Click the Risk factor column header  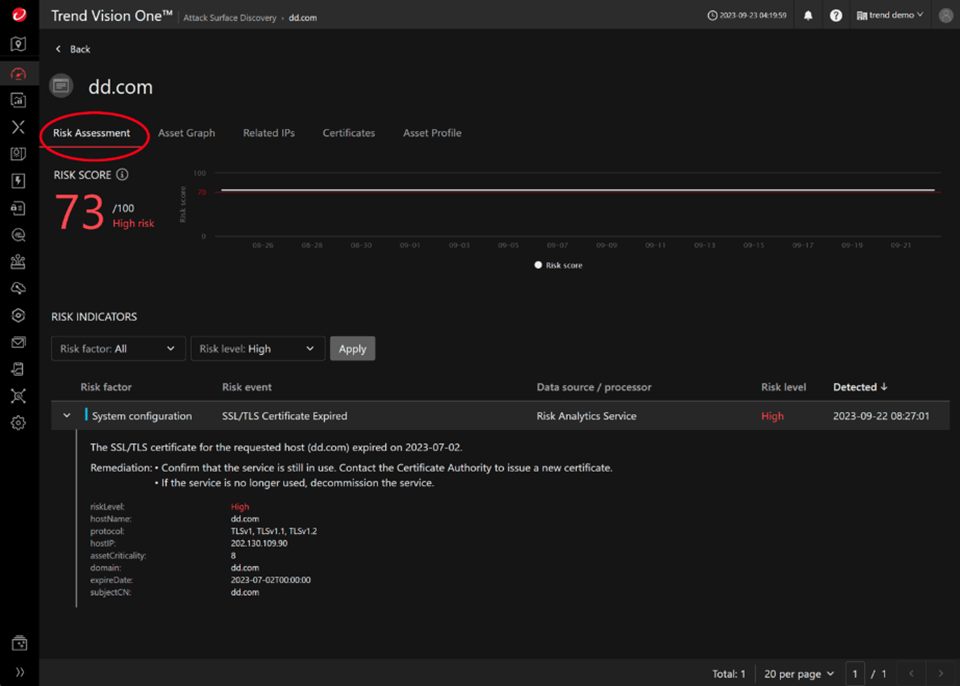coord(106,387)
